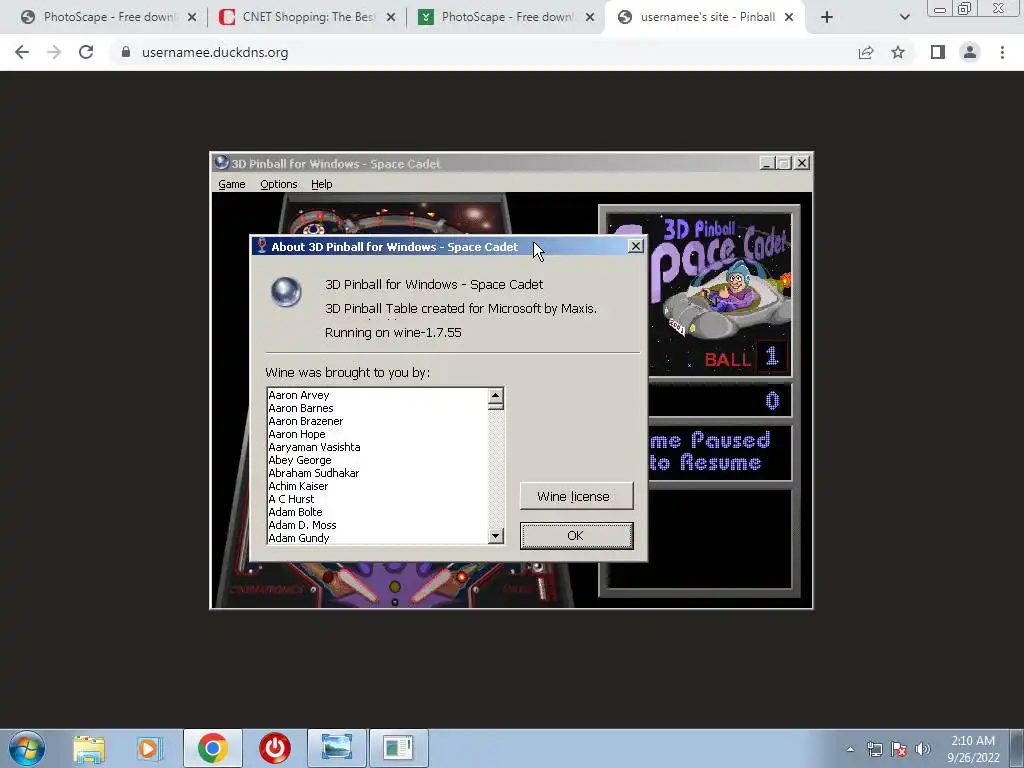Select Aaron Brazener in the list

pos(306,421)
